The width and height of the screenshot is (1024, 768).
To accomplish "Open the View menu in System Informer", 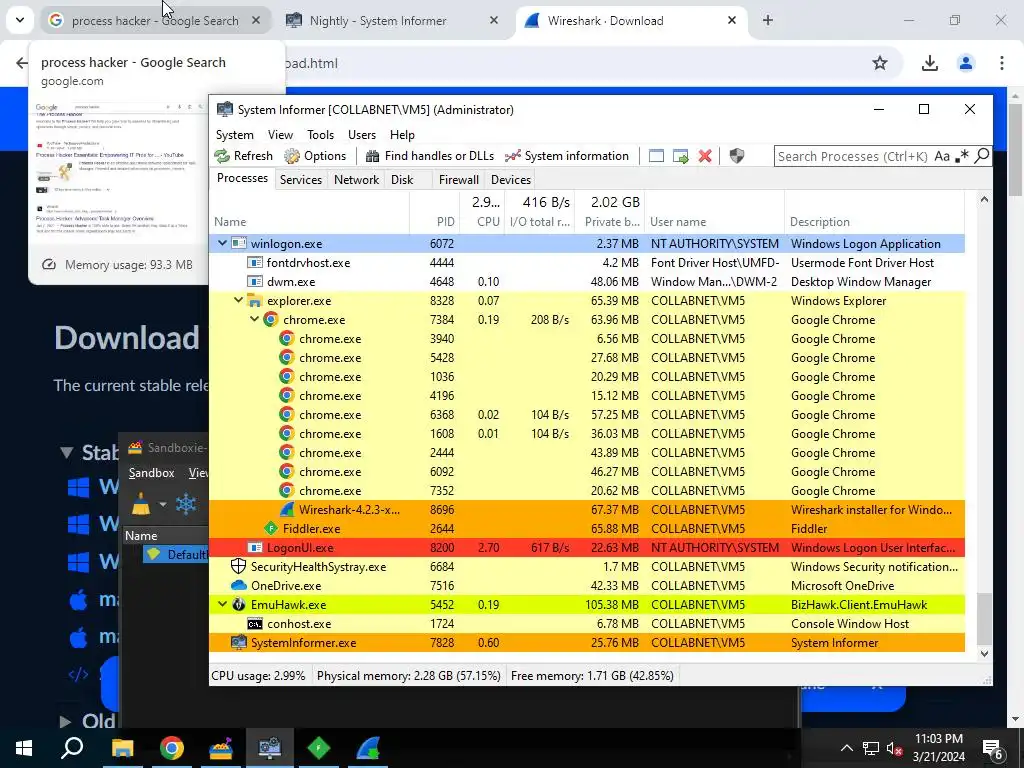I will pos(280,135).
